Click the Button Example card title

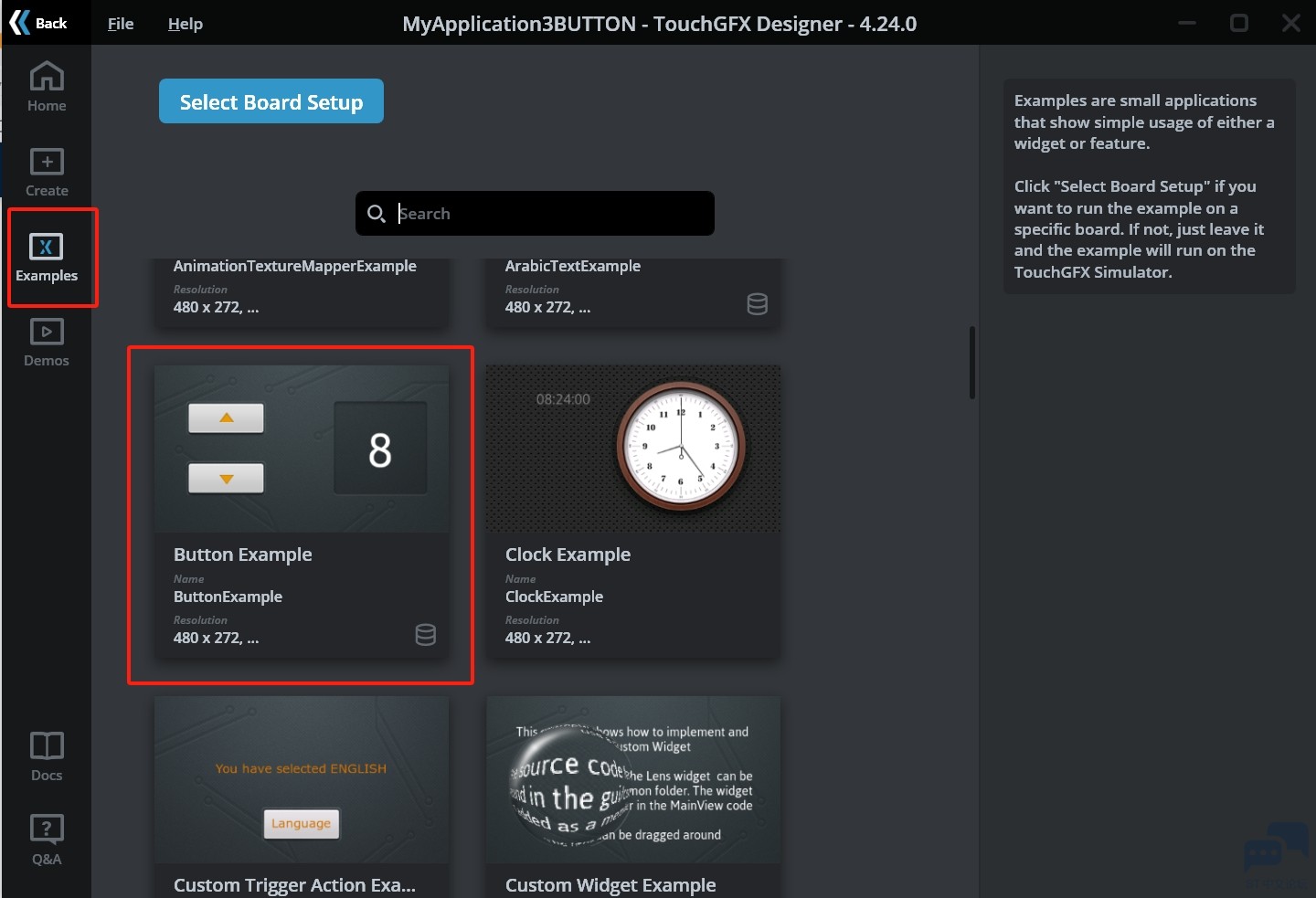[243, 555]
